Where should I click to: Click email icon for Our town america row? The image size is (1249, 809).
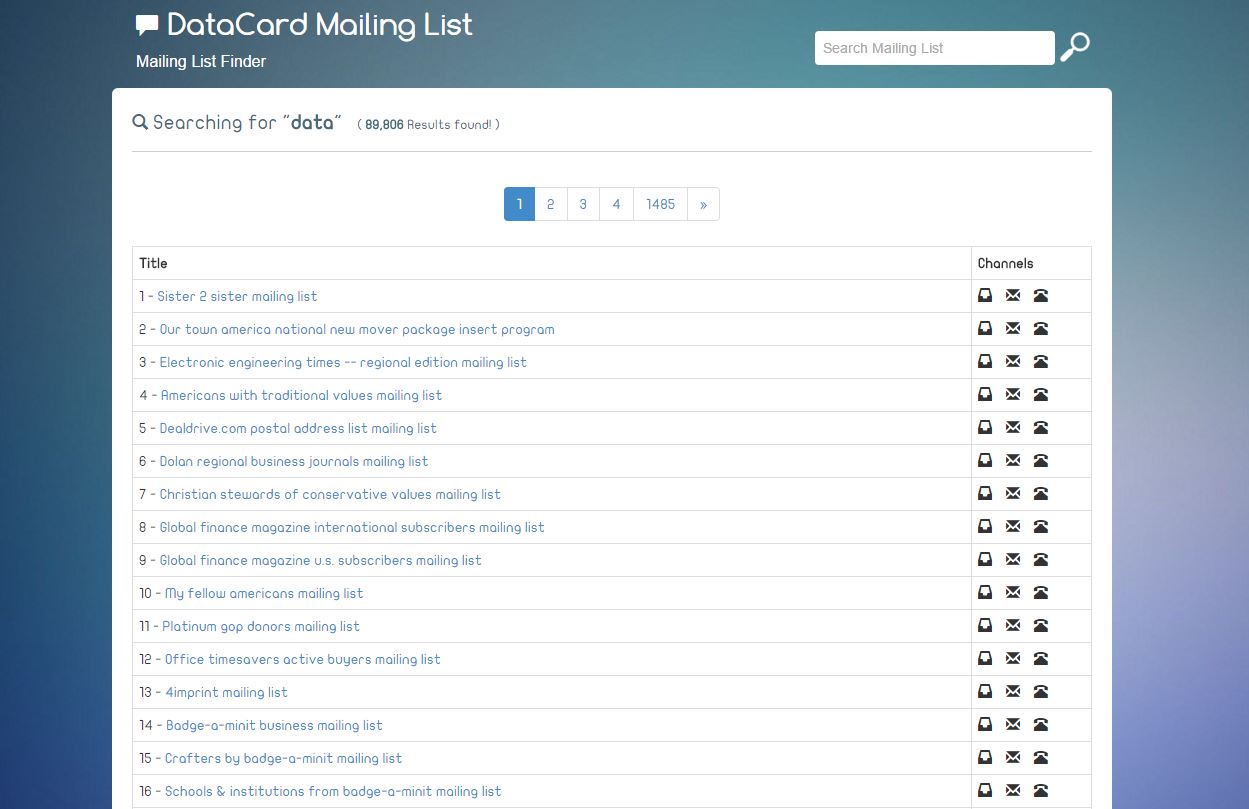click(x=1013, y=328)
